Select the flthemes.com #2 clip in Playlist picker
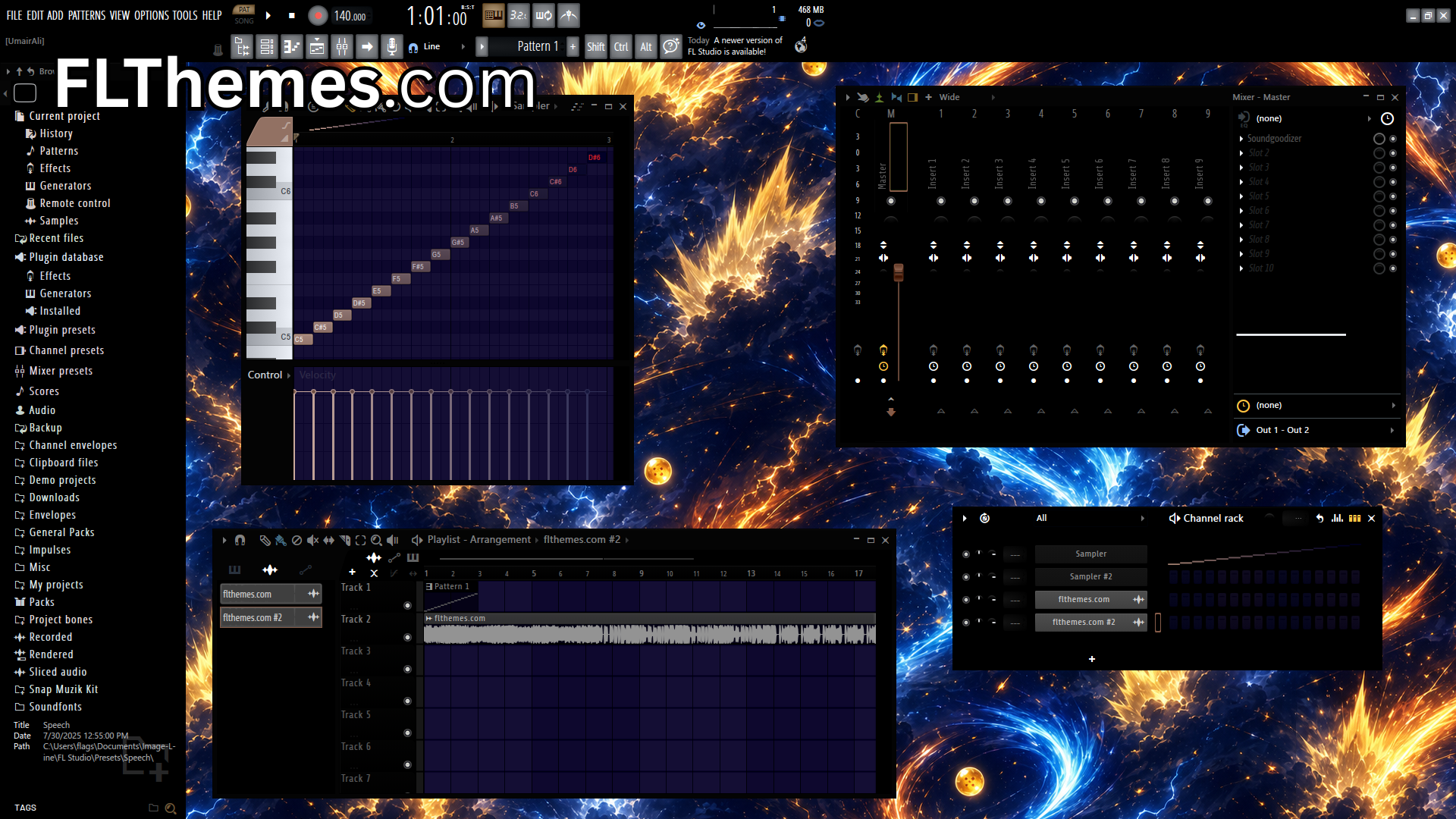Viewport: 1456px width, 819px height. (x=271, y=618)
